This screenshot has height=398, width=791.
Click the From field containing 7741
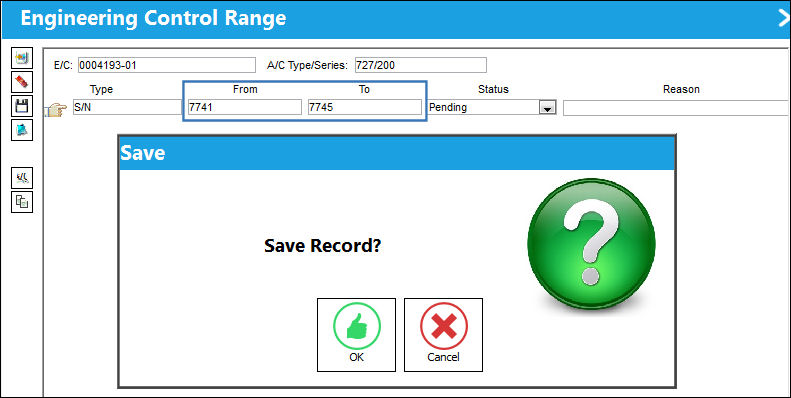point(245,107)
